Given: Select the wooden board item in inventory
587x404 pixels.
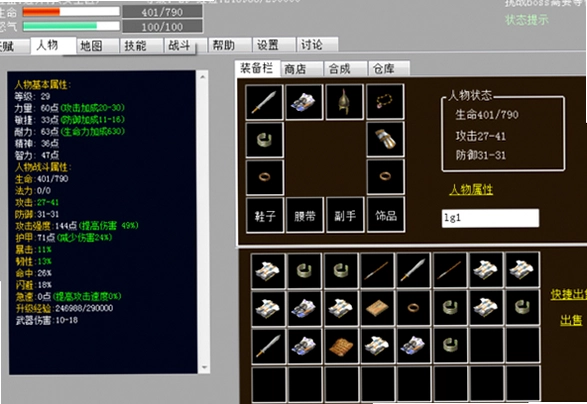Looking at the screenshot, I should tap(377, 309).
